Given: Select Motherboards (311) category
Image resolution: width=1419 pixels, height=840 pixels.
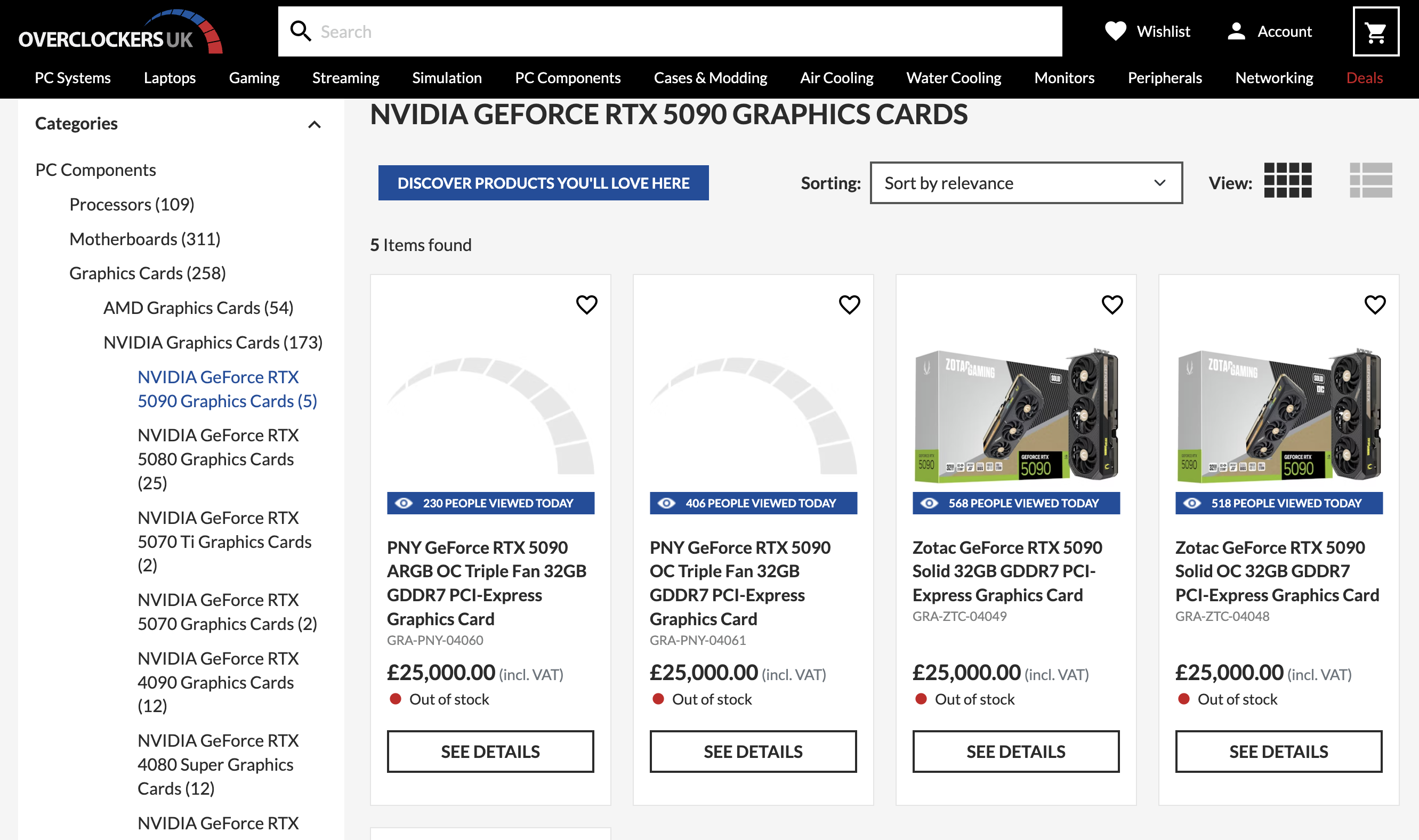Looking at the screenshot, I should [x=145, y=239].
